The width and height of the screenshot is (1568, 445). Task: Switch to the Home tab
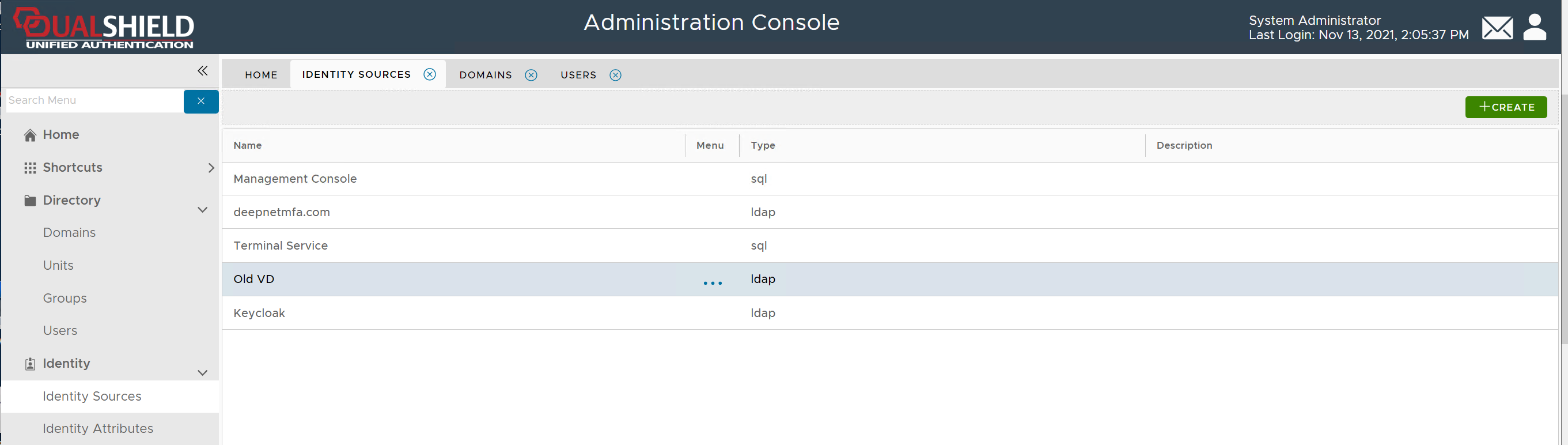pyautogui.click(x=261, y=75)
